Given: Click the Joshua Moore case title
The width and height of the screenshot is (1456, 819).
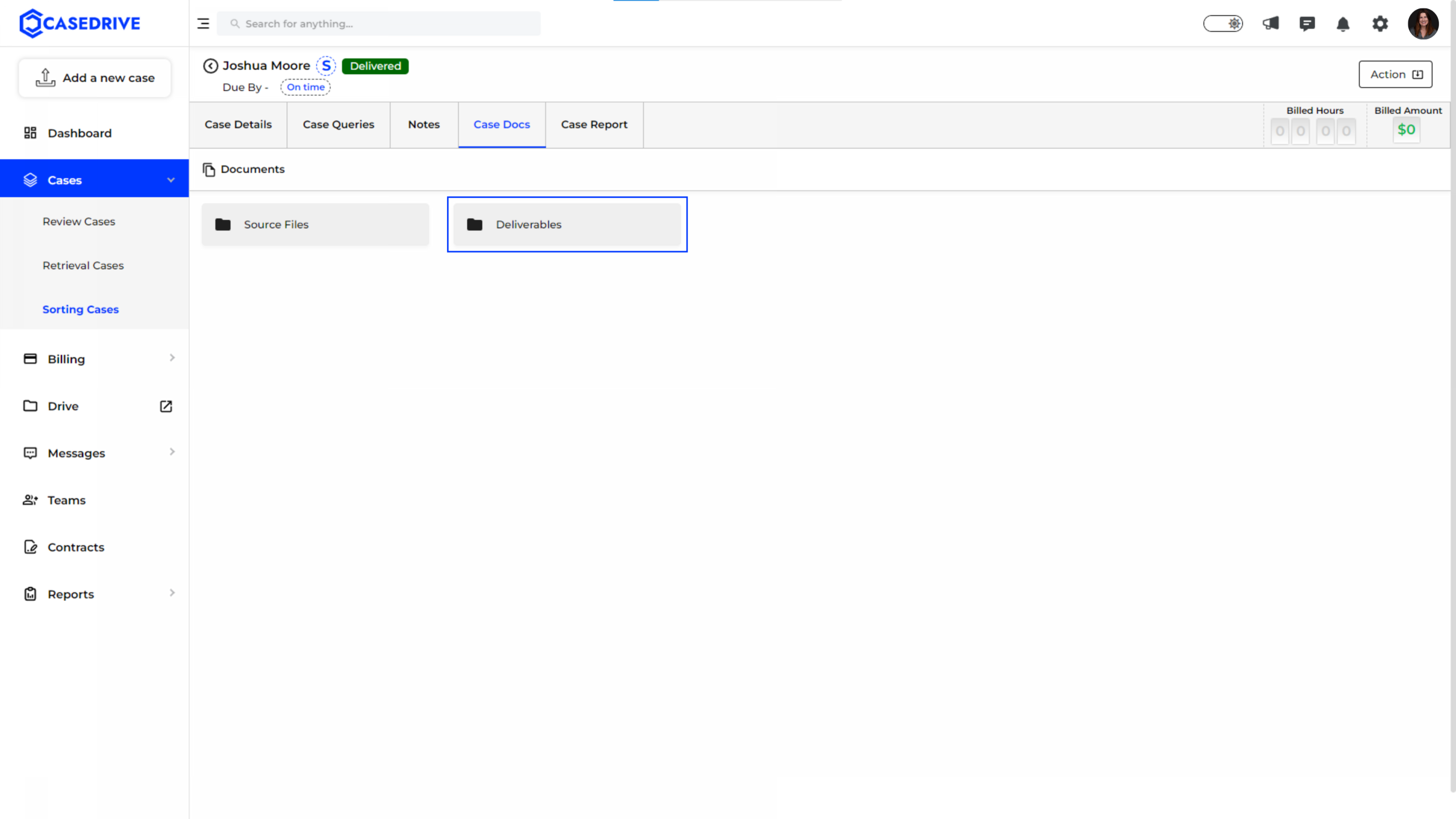Looking at the screenshot, I should point(266,66).
